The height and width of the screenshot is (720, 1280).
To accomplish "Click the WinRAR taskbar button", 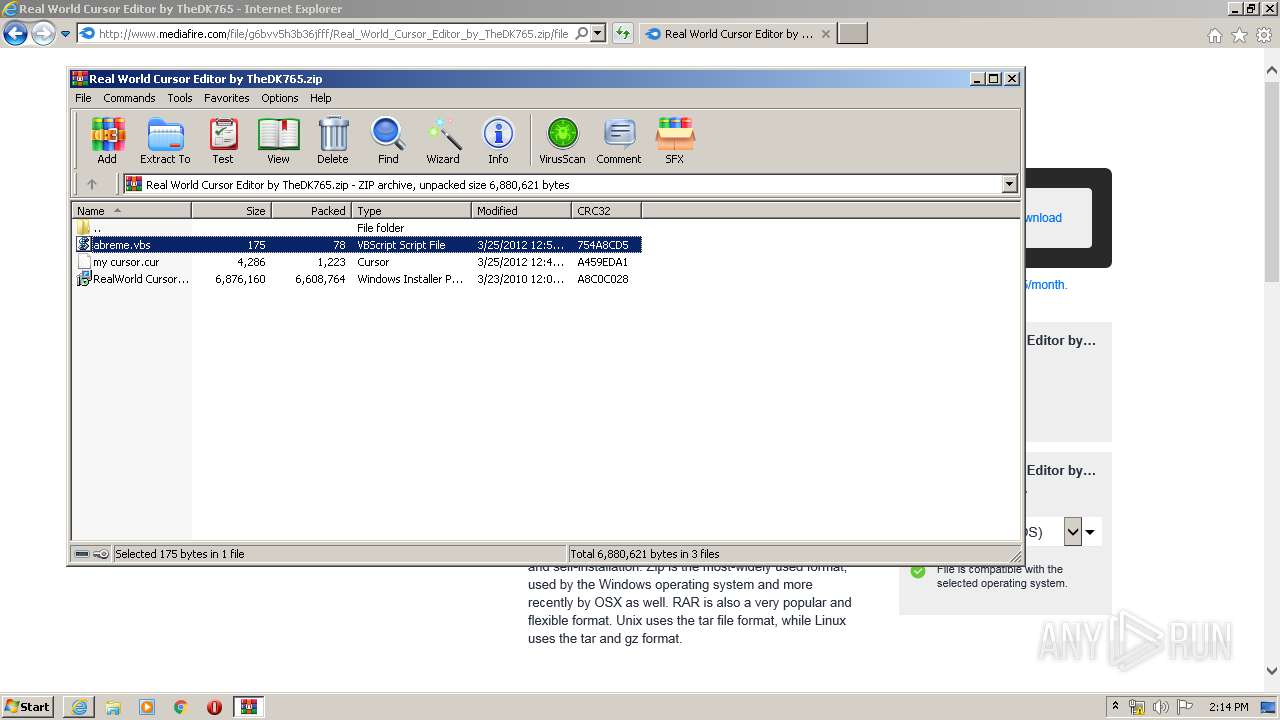I will point(249,707).
